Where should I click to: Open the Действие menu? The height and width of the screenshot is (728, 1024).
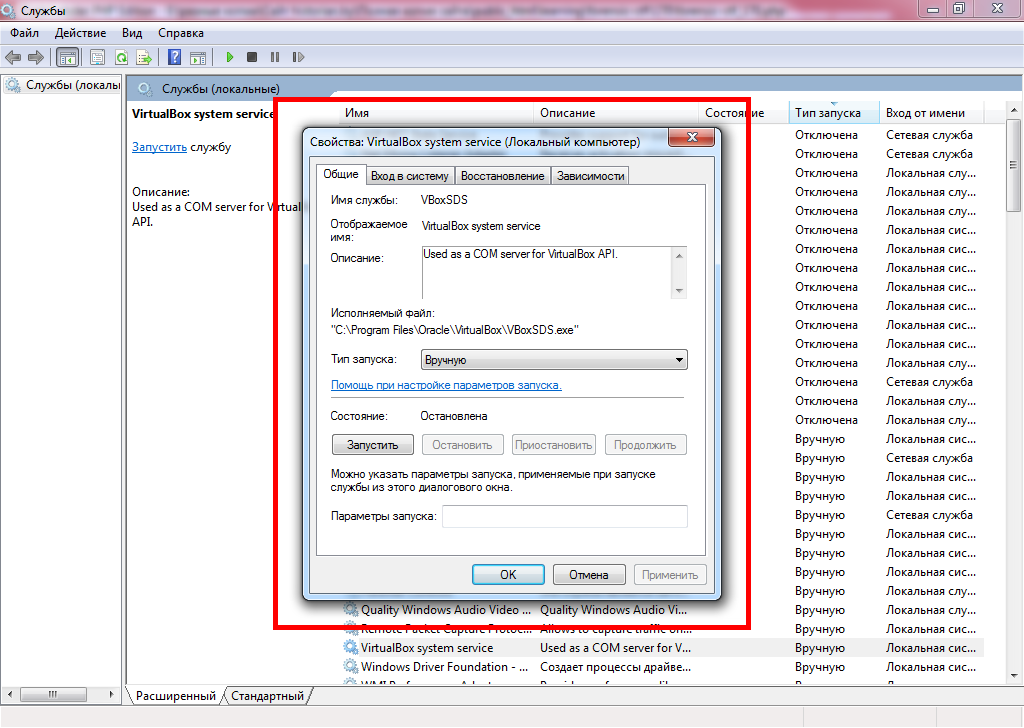[80, 33]
